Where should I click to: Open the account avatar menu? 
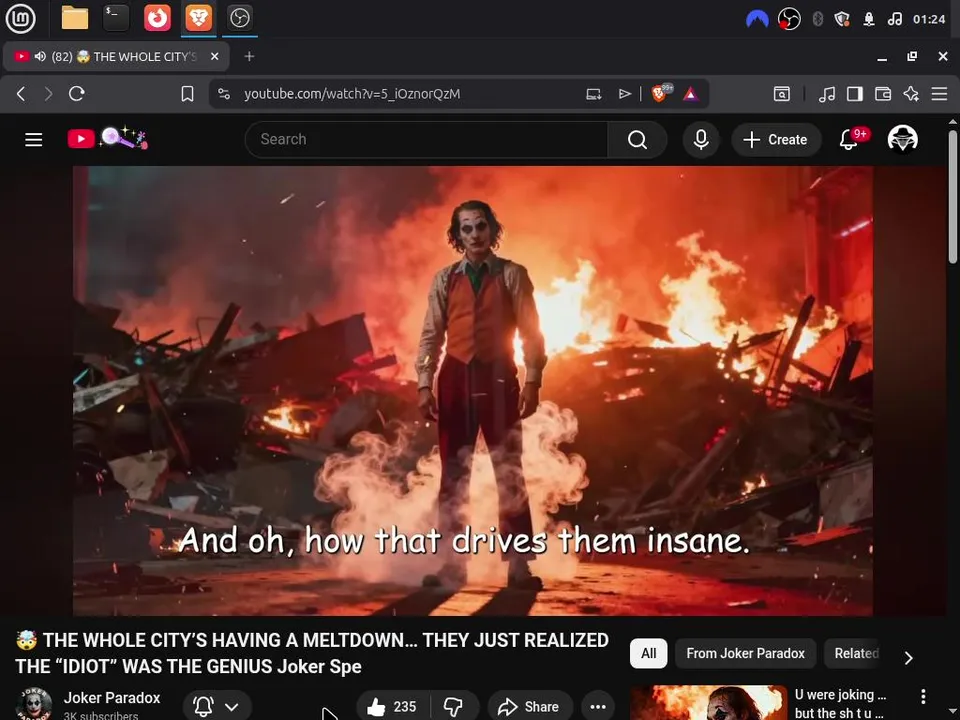[x=902, y=139]
